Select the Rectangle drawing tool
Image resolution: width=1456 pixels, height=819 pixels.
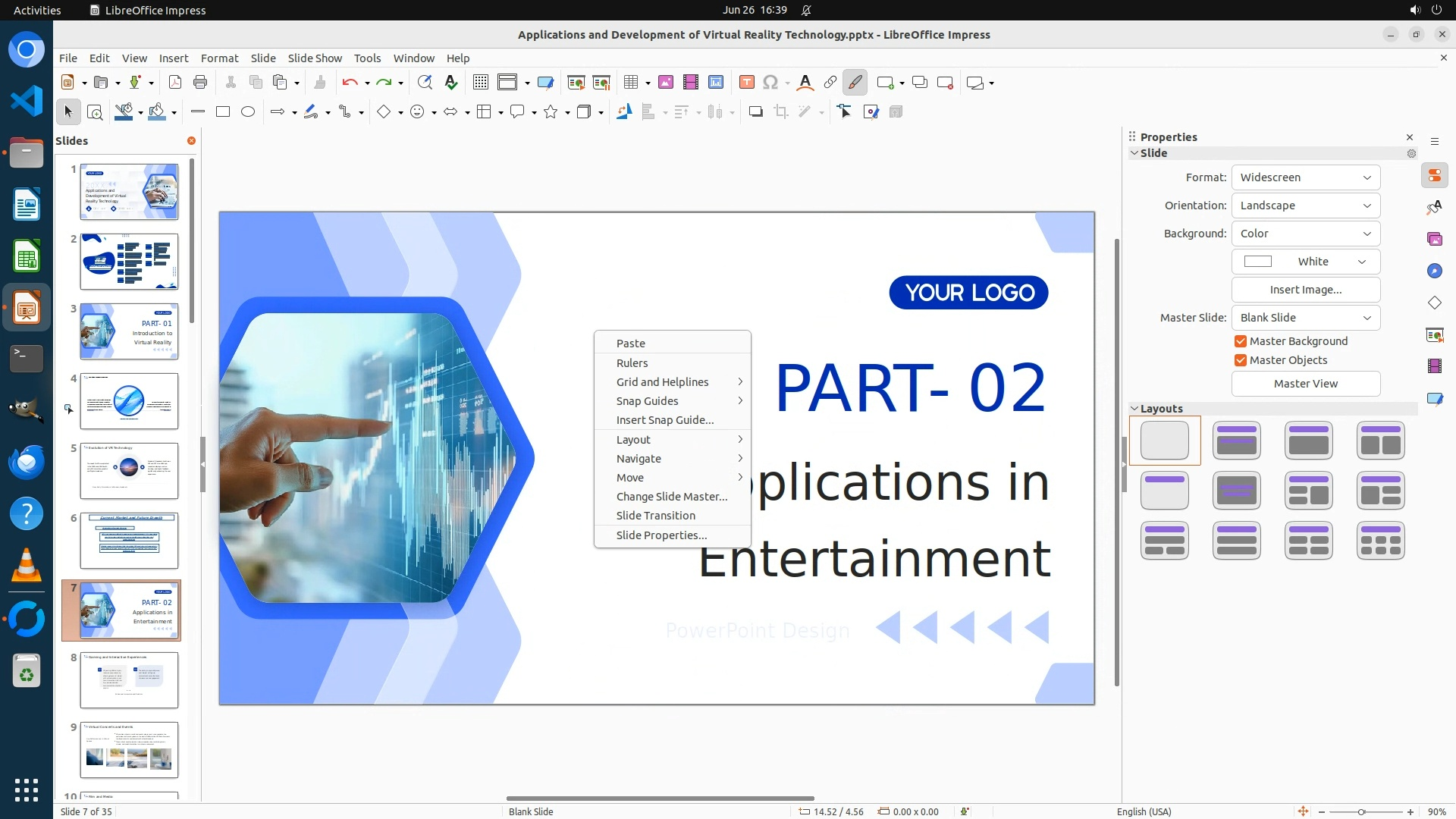(223, 112)
